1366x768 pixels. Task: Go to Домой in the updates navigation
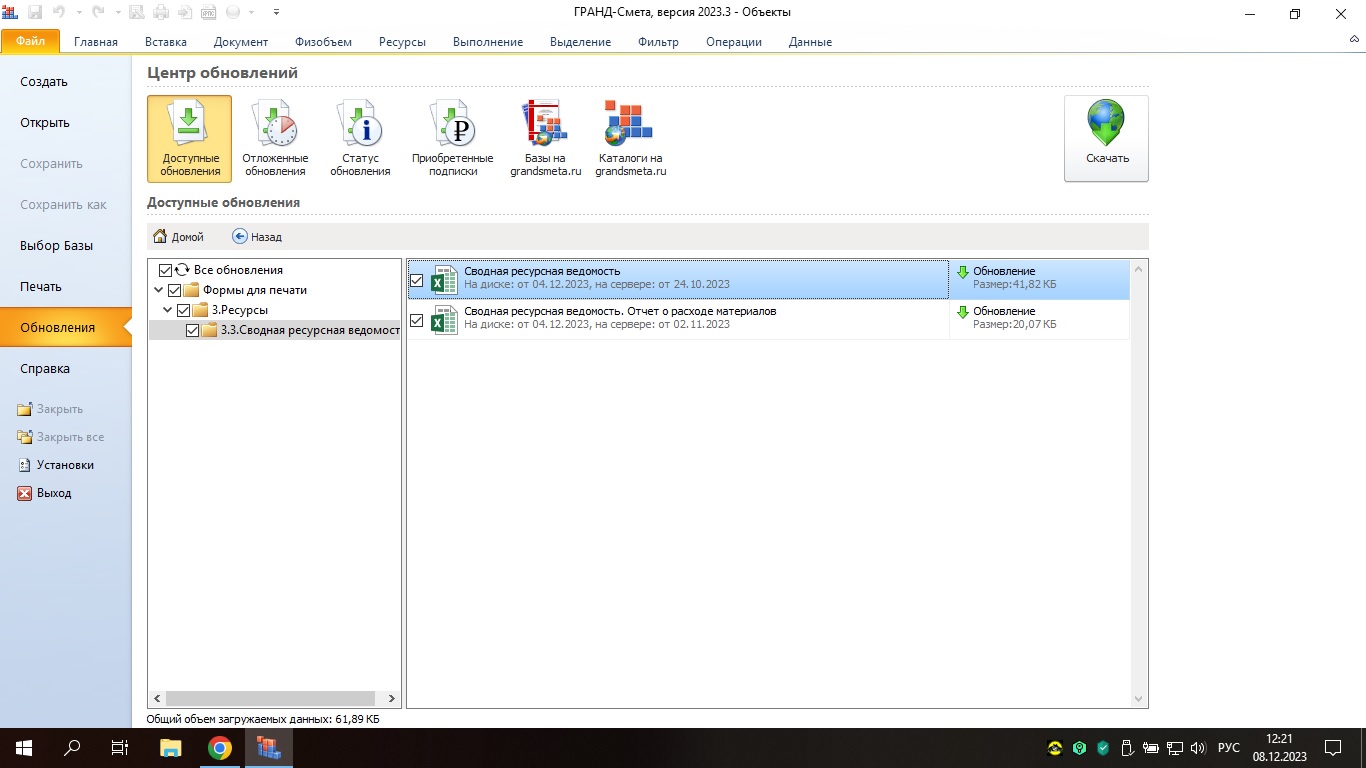(x=178, y=237)
